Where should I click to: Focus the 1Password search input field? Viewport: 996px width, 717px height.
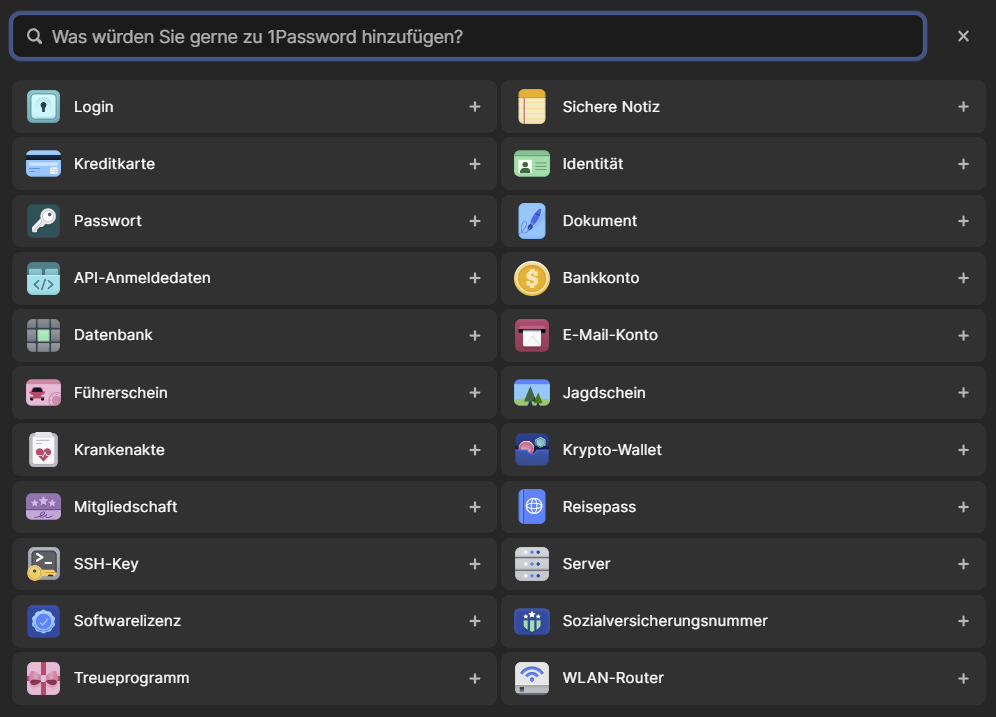480,37
